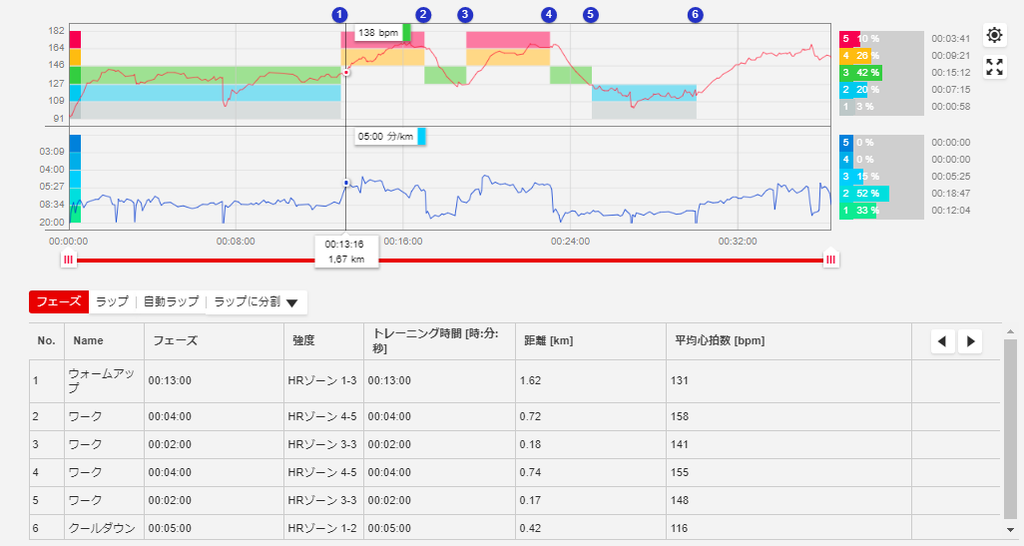Screen dimensions: 1024x546
Task: Click distance value 0.74
Action: click(x=530, y=472)
